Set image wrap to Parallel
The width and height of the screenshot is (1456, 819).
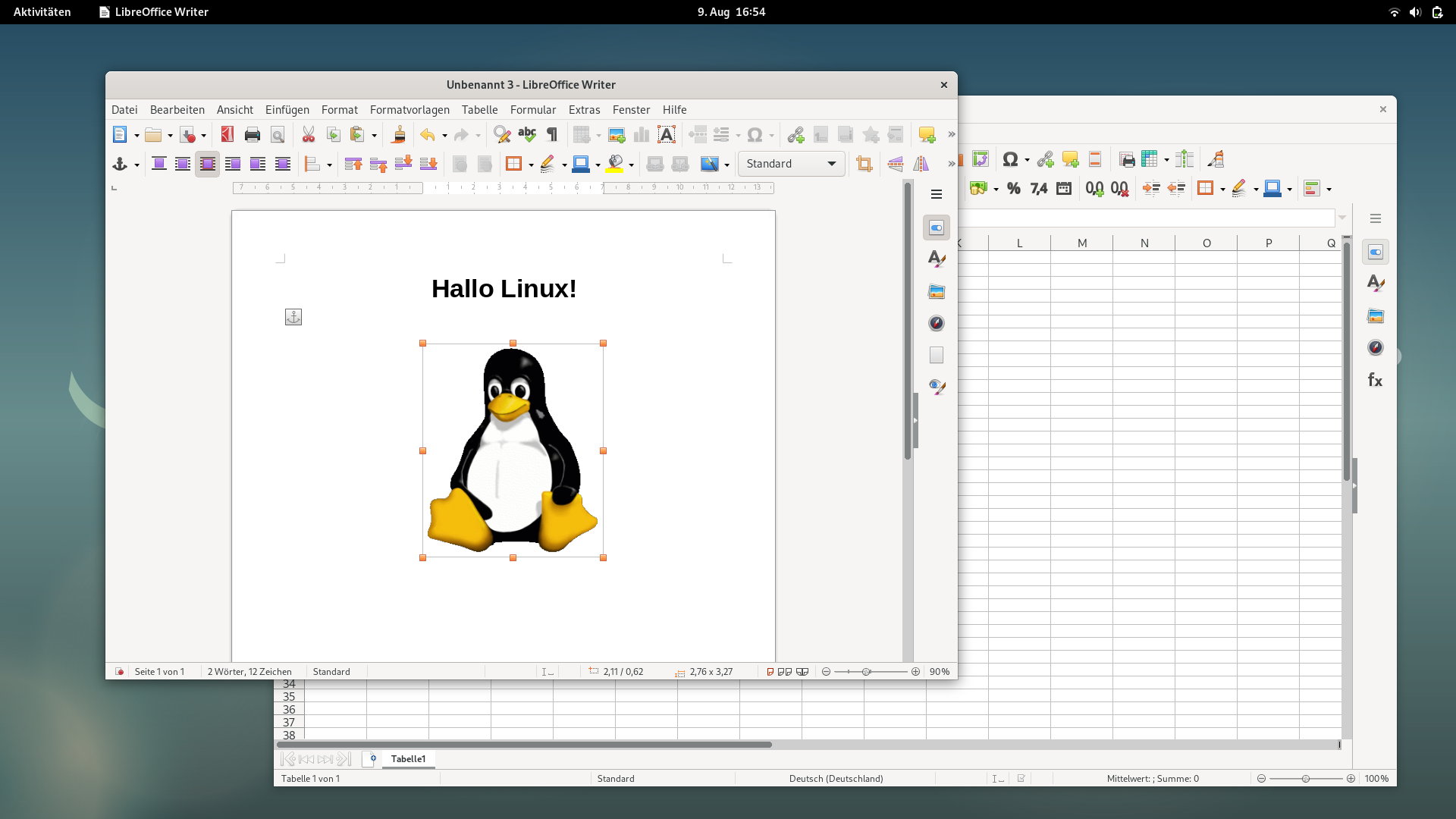(x=183, y=164)
